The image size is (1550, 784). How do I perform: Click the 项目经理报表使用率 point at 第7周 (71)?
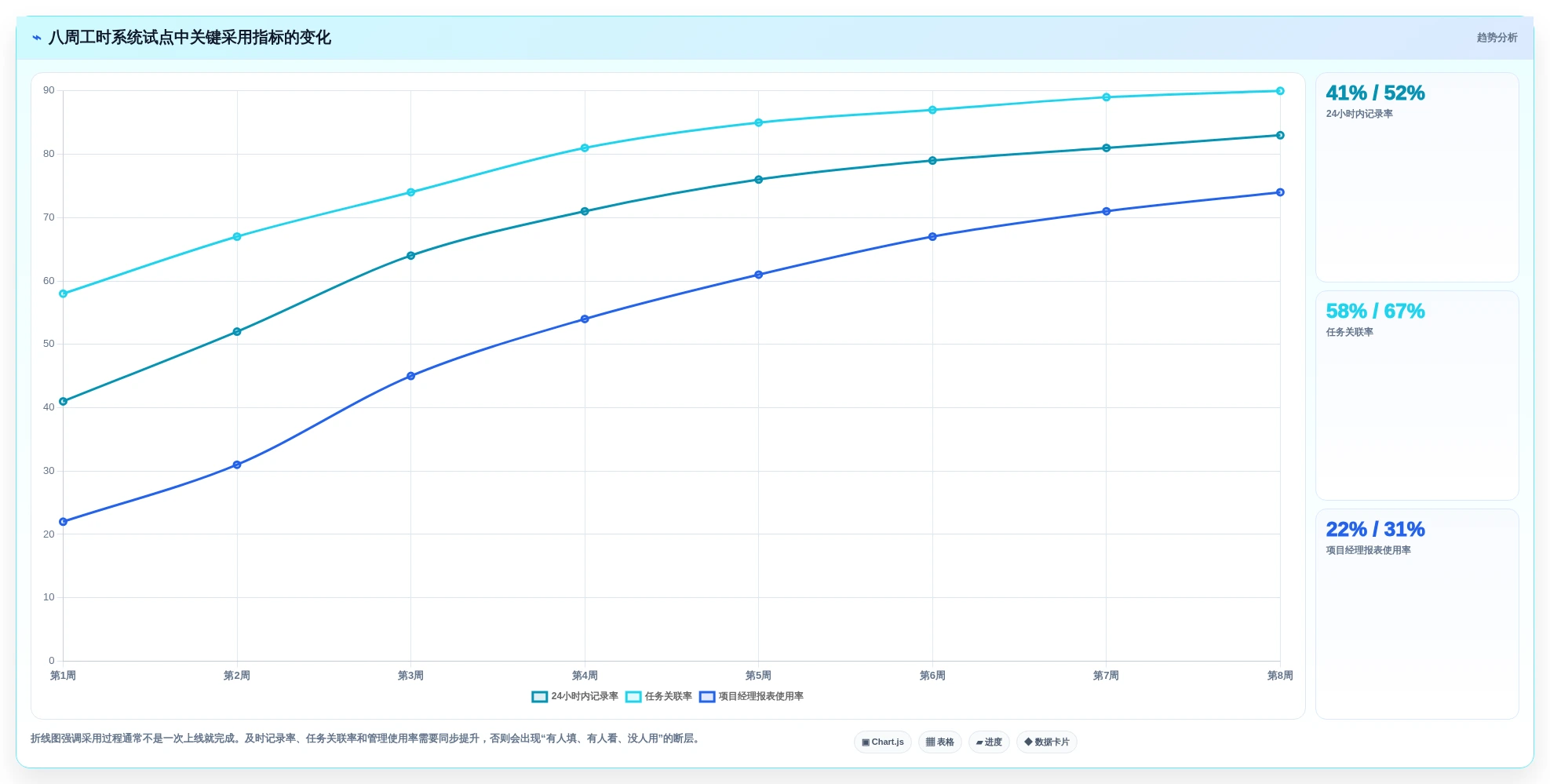(1107, 211)
